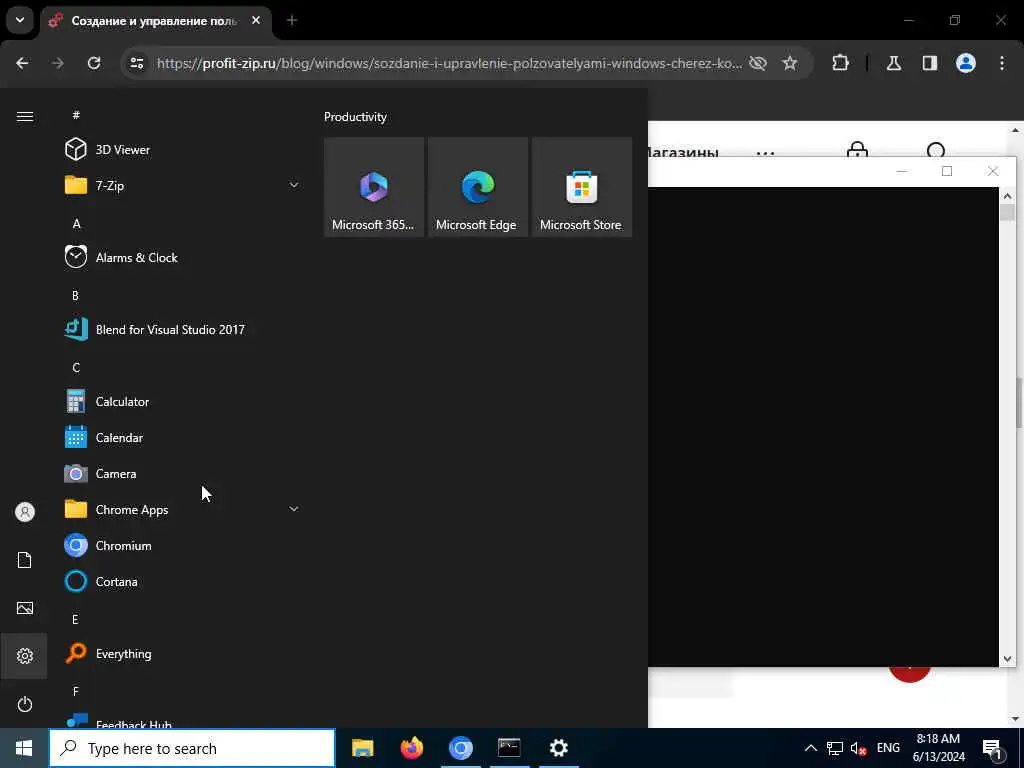
Task: Launch Chromium from the Start menu list
Action: (182, 545)
